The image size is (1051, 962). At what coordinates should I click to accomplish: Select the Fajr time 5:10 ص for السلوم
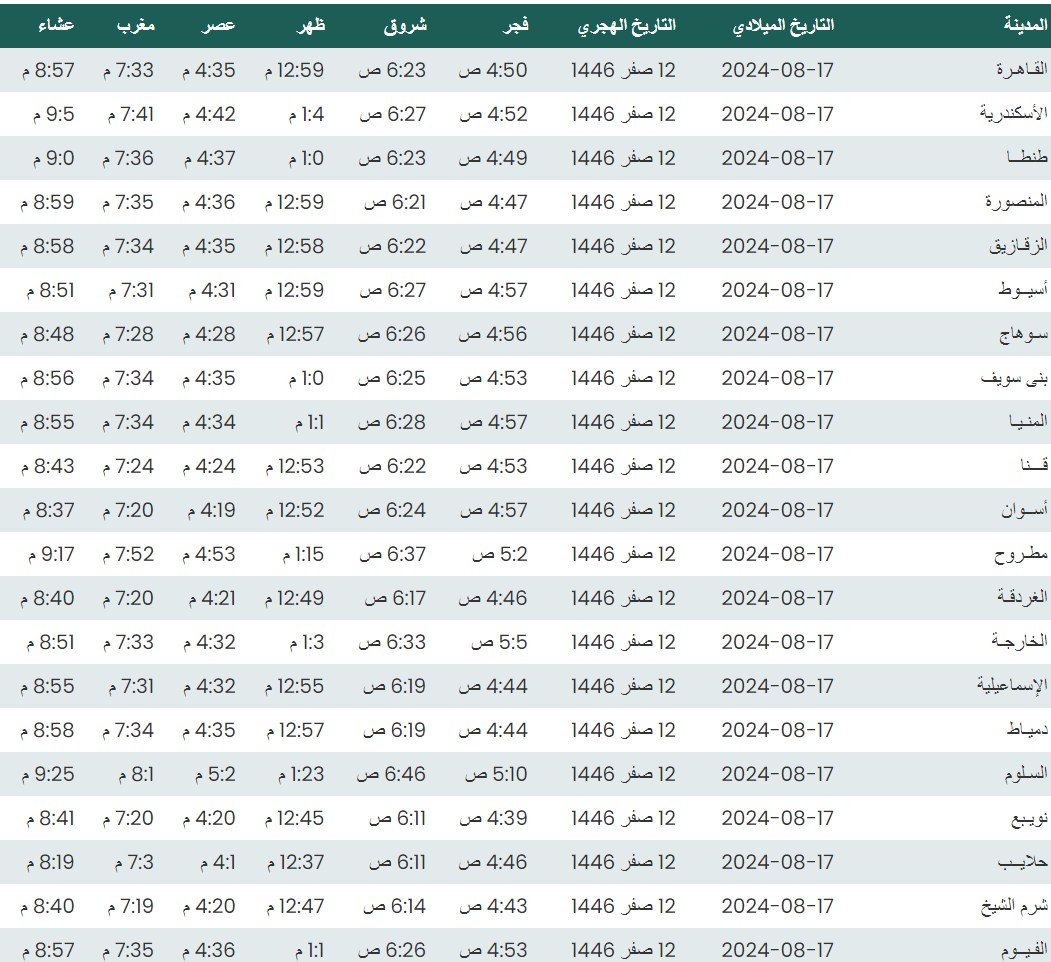click(x=493, y=774)
